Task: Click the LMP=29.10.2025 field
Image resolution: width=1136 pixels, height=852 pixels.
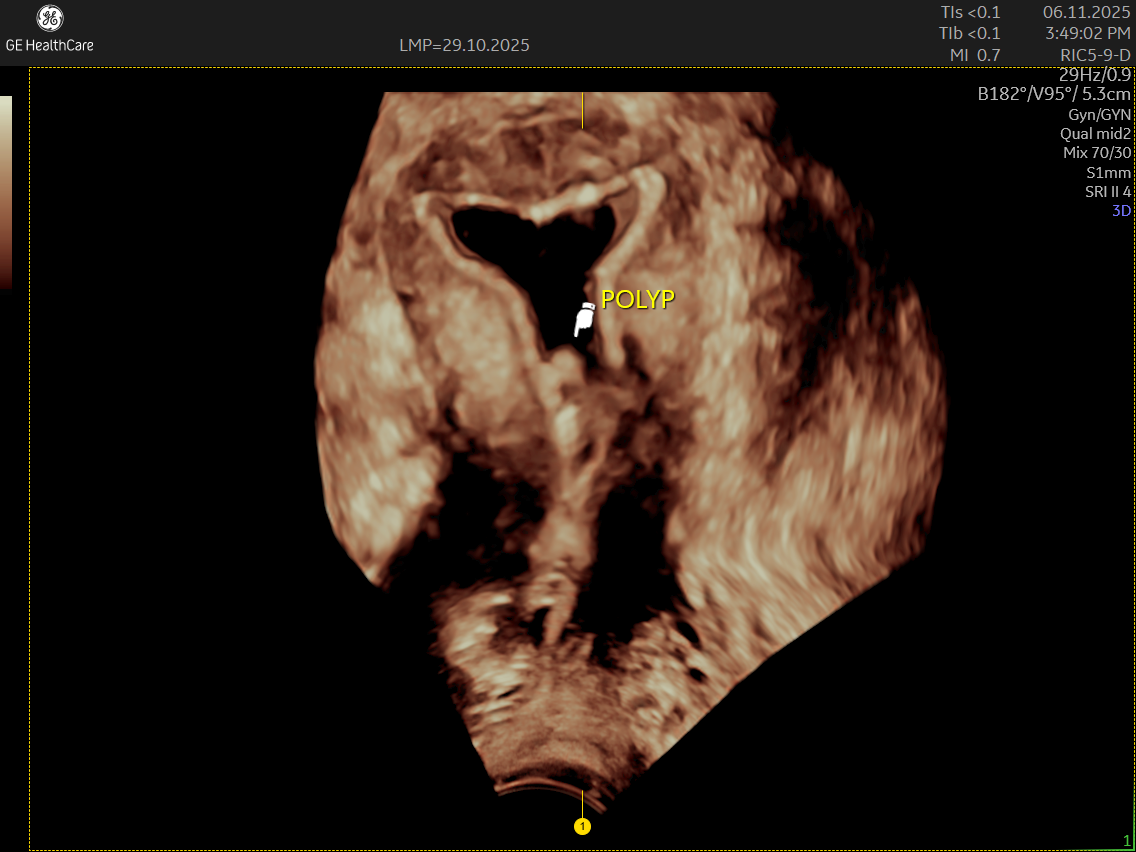Action: coord(464,45)
